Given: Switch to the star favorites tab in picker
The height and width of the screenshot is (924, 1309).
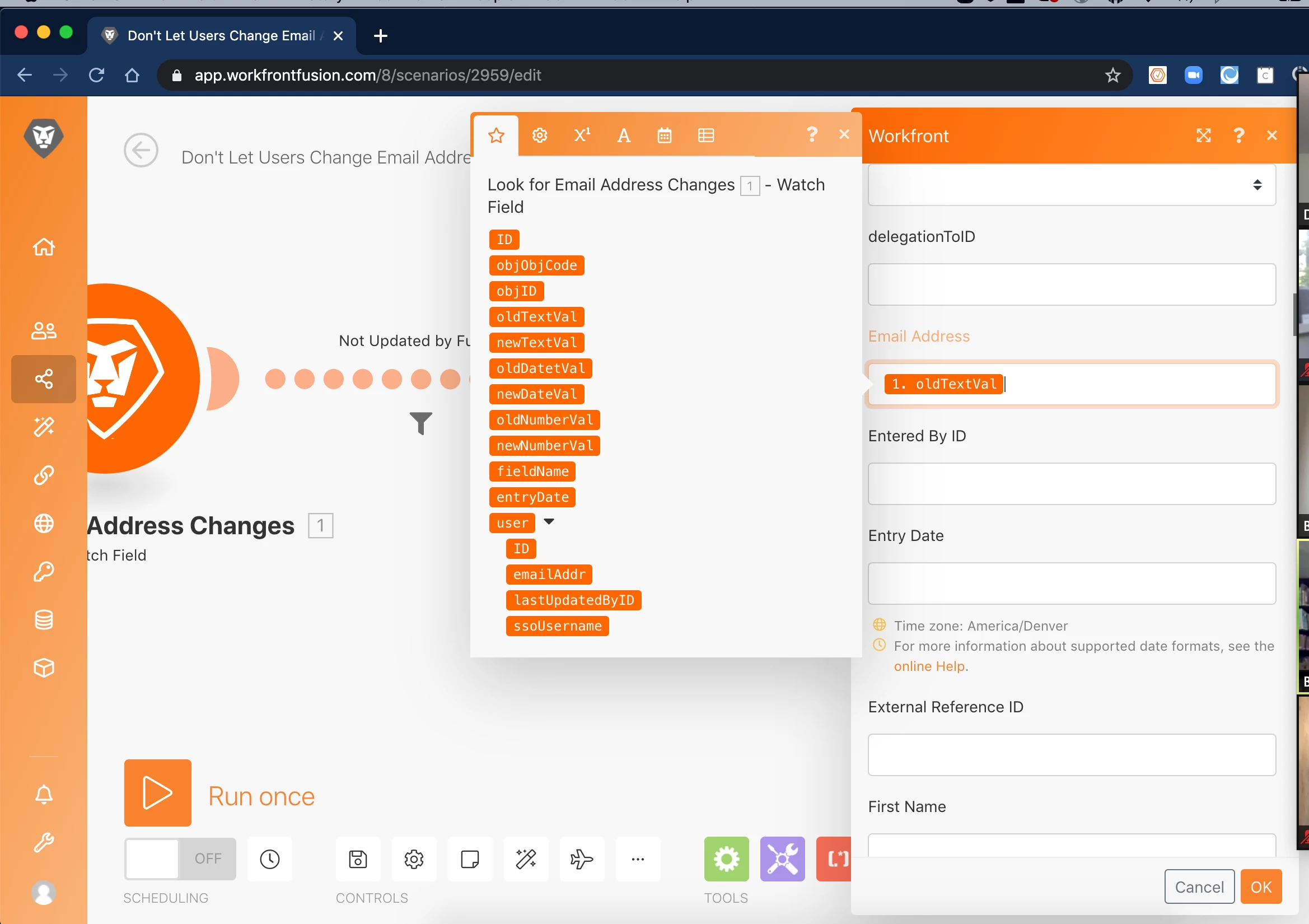Looking at the screenshot, I should tap(496, 136).
